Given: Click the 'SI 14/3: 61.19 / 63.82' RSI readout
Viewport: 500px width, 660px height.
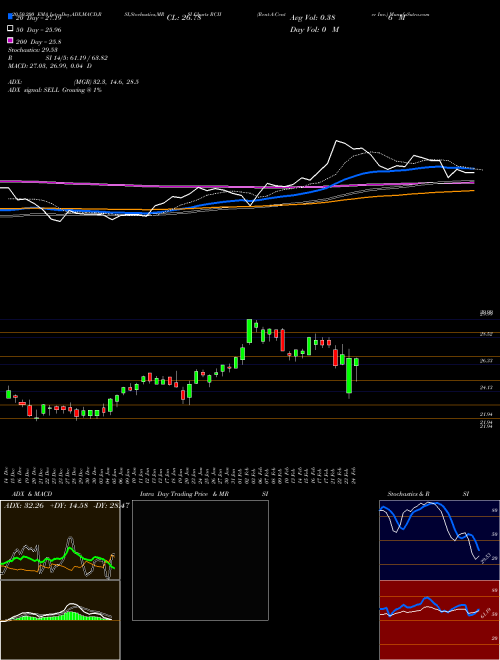Looking at the screenshot, I should point(77,58).
